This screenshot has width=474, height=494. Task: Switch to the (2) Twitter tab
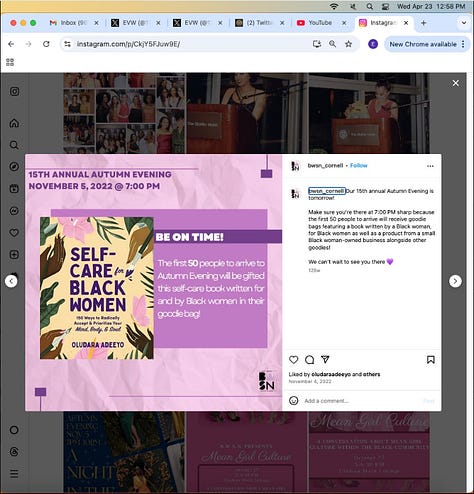pyautogui.click(x=259, y=23)
